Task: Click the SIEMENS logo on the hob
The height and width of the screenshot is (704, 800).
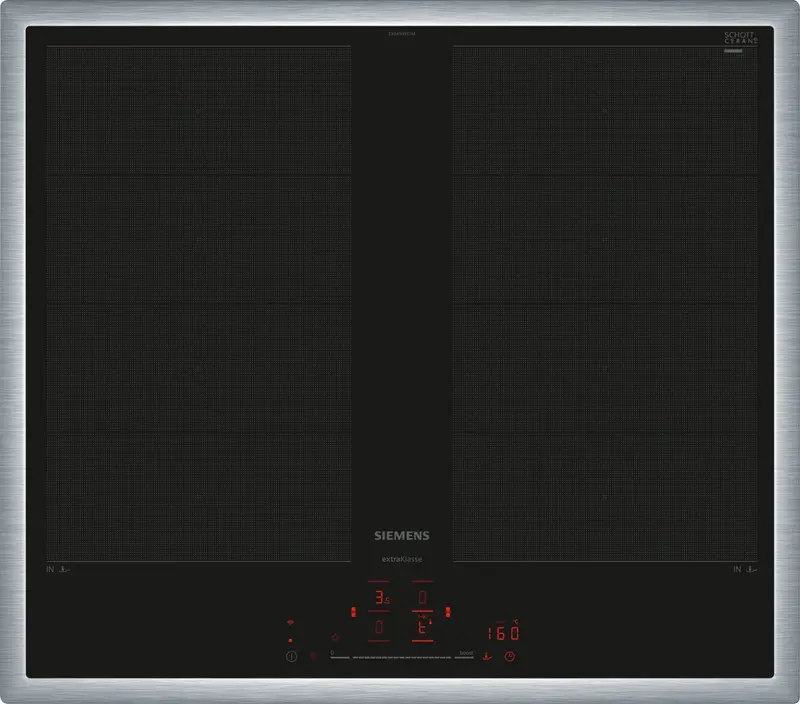Action: click(402, 536)
